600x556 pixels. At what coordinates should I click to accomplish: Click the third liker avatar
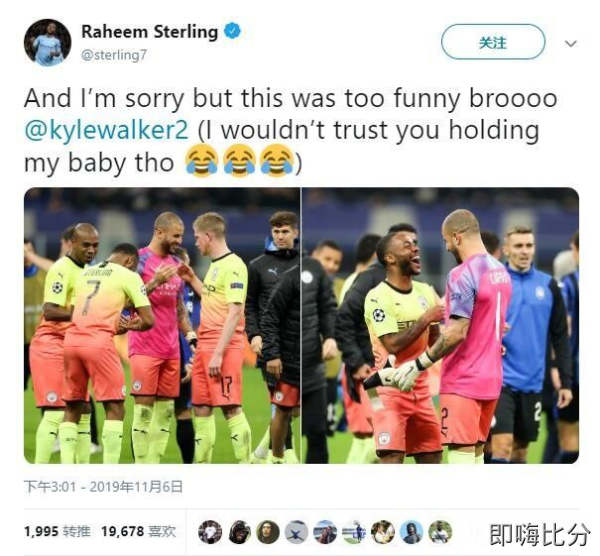coord(268,532)
